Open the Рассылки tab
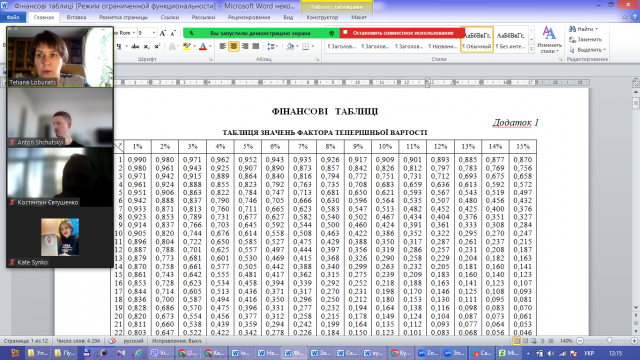 point(203,18)
